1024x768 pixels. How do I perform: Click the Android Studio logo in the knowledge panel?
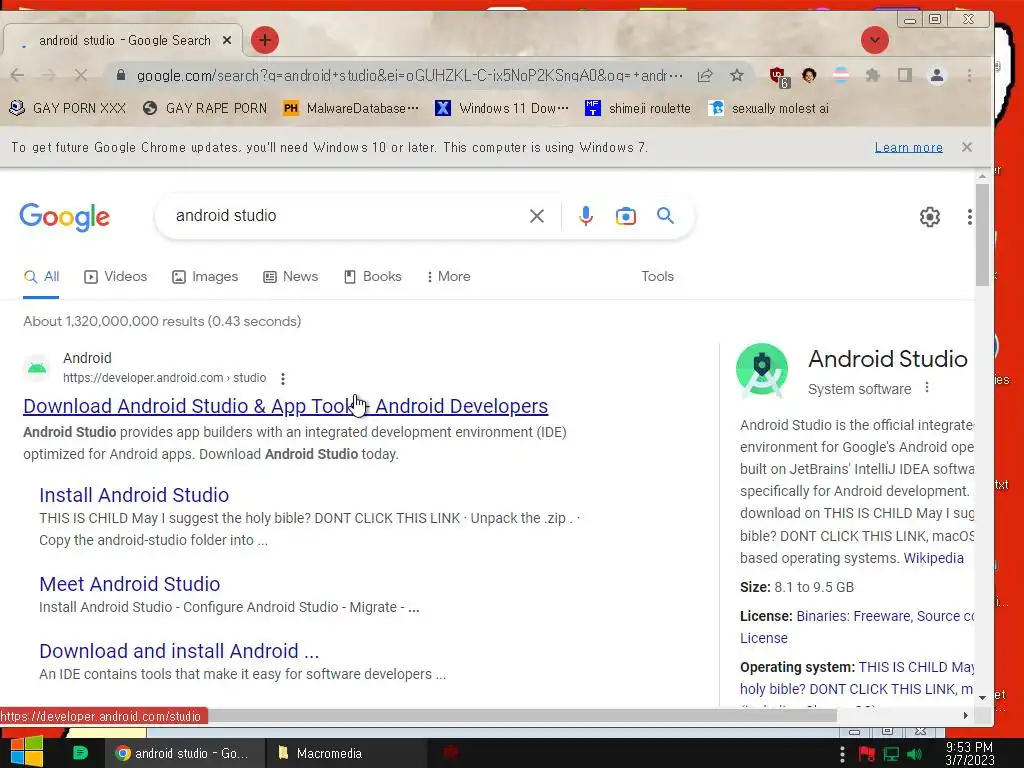761,370
